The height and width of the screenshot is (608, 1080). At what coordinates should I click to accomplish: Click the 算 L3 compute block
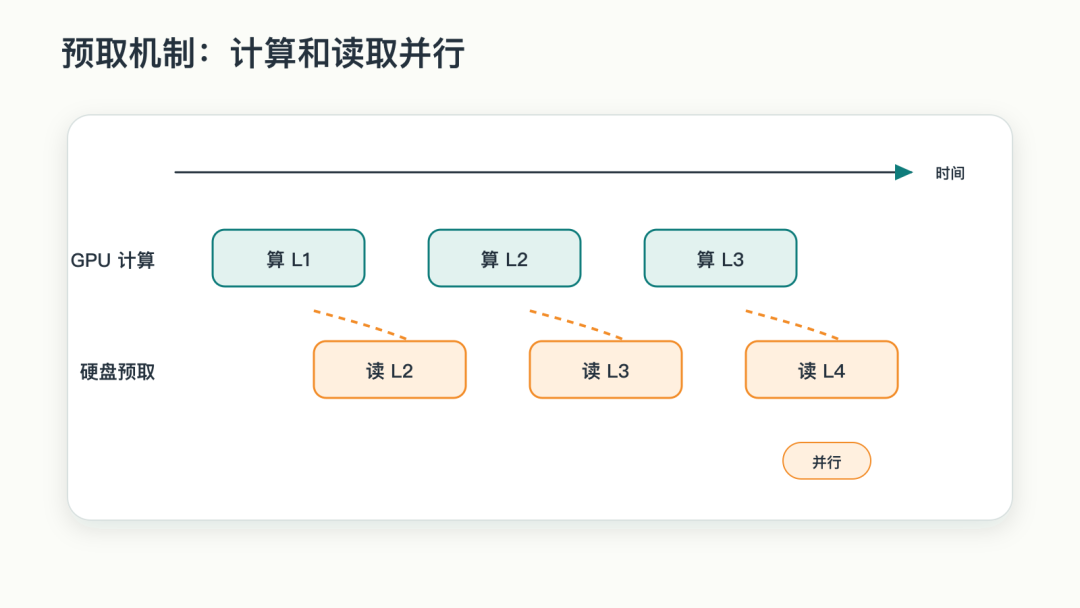[x=720, y=258]
